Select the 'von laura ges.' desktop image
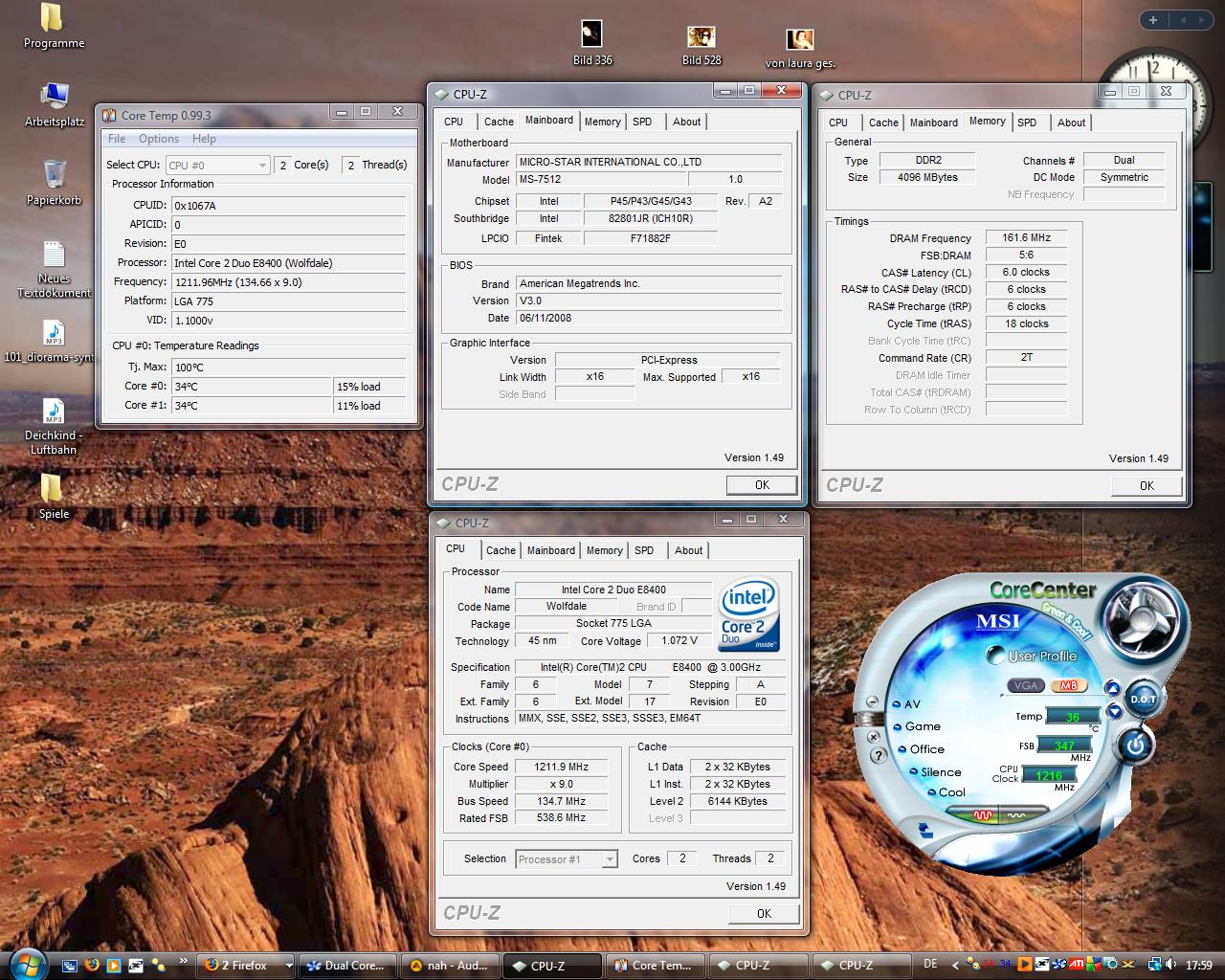The width and height of the screenshot is (1225, 980). point(800,49)
